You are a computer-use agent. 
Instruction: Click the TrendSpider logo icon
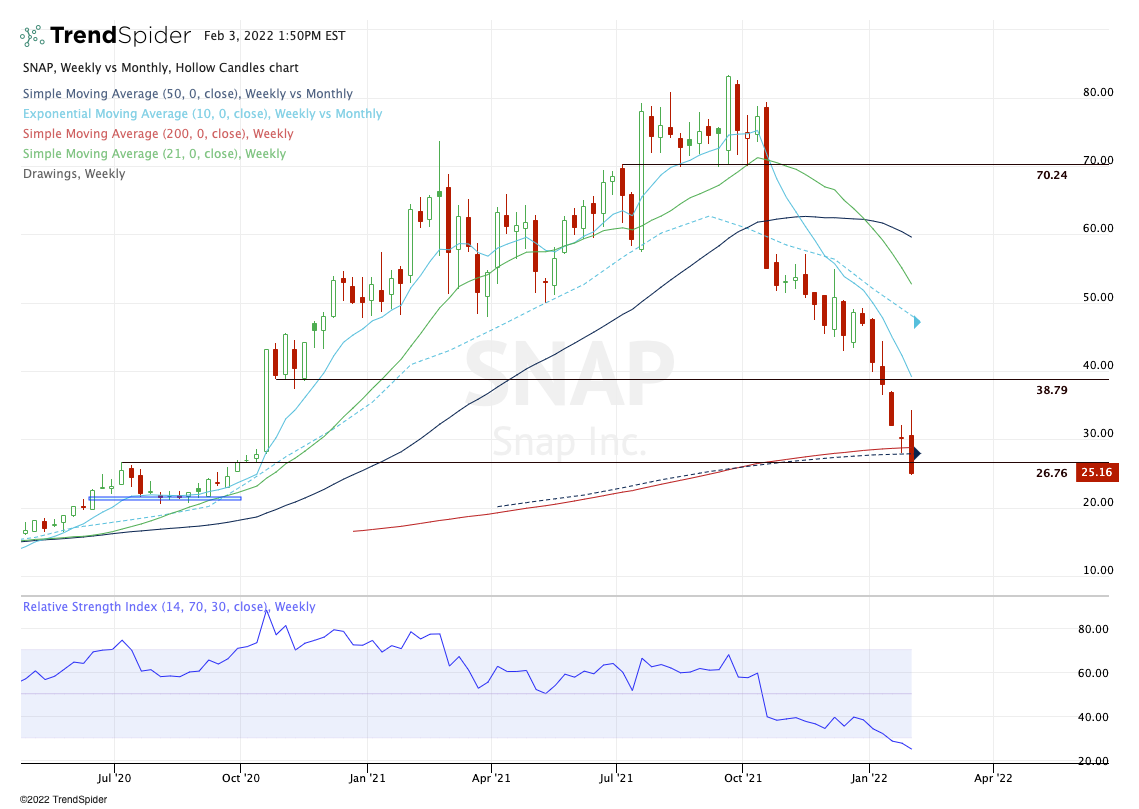[32, 36]
